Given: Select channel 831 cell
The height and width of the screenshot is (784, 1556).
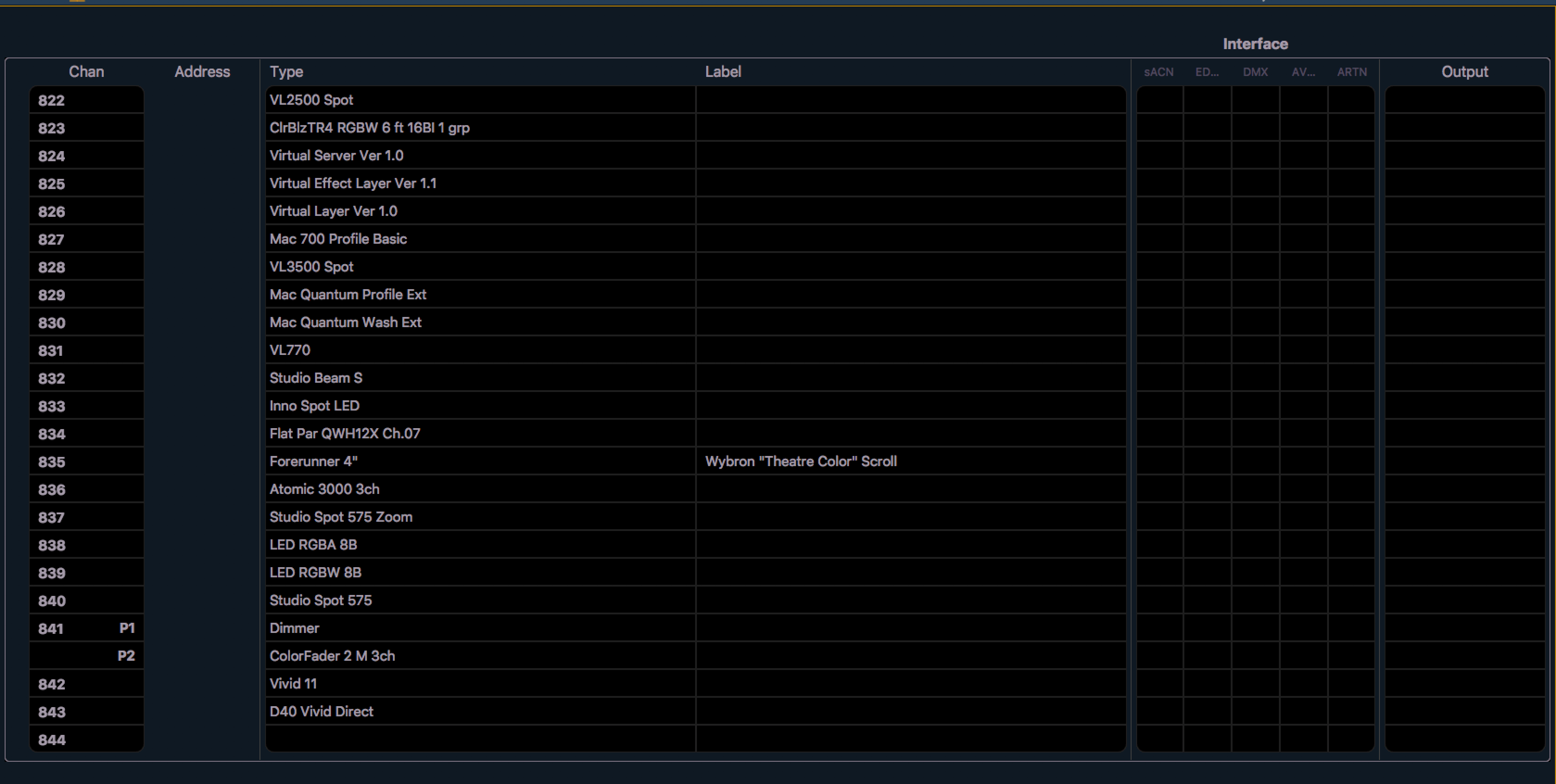Looking at the screenshot, I should tap(86, 350).
